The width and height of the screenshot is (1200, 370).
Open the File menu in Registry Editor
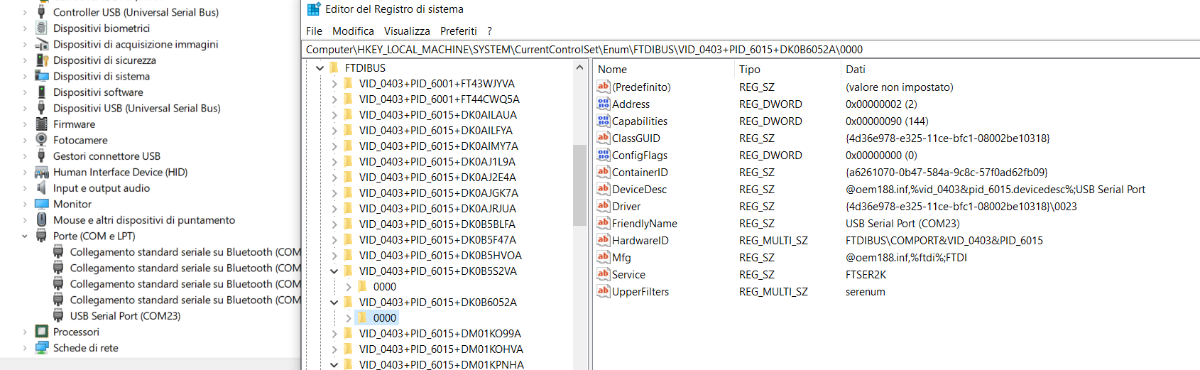(314, 31)
